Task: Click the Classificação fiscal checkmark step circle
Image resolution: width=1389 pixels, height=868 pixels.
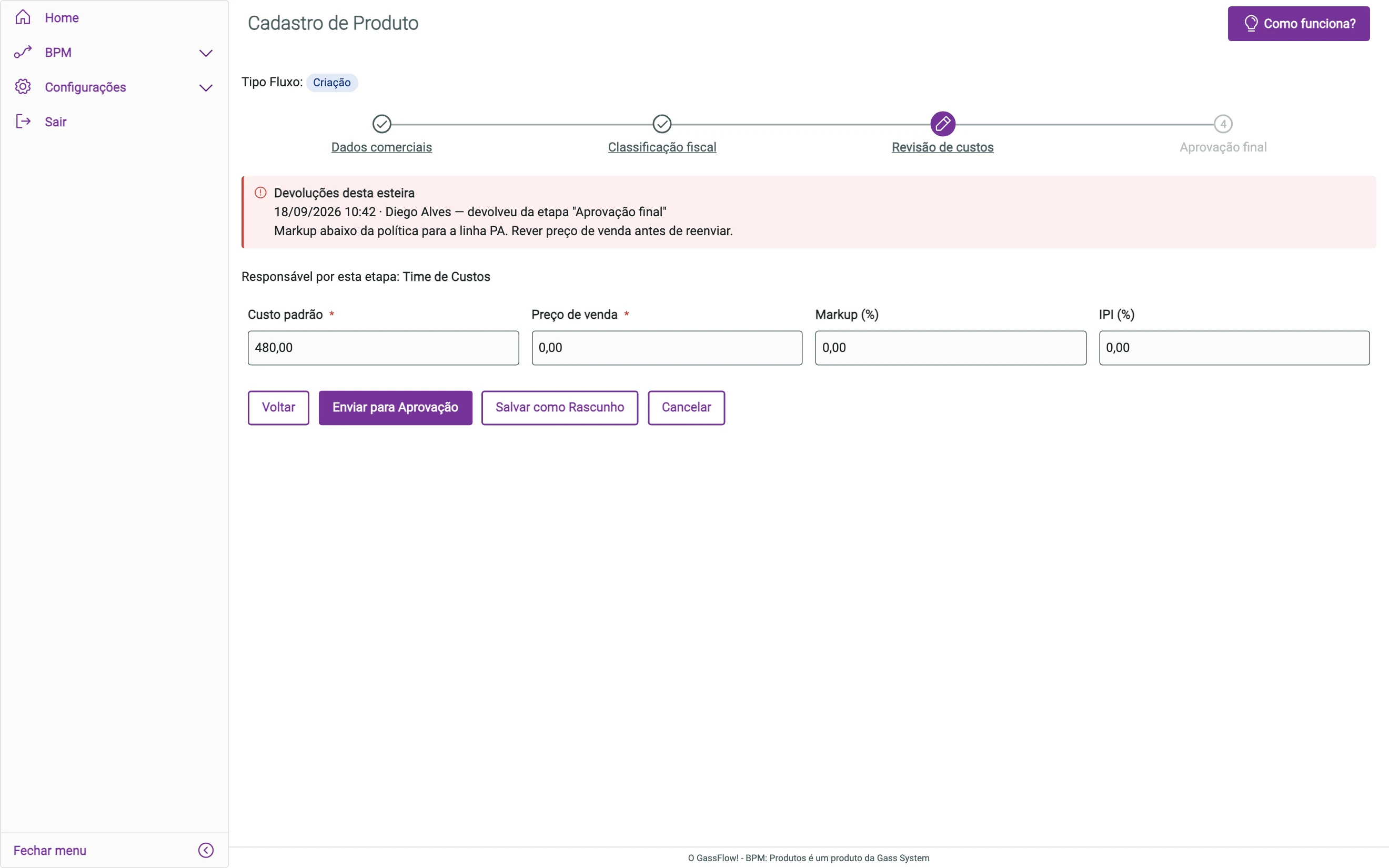Action: pyautogui.click(x=662, y=124)
